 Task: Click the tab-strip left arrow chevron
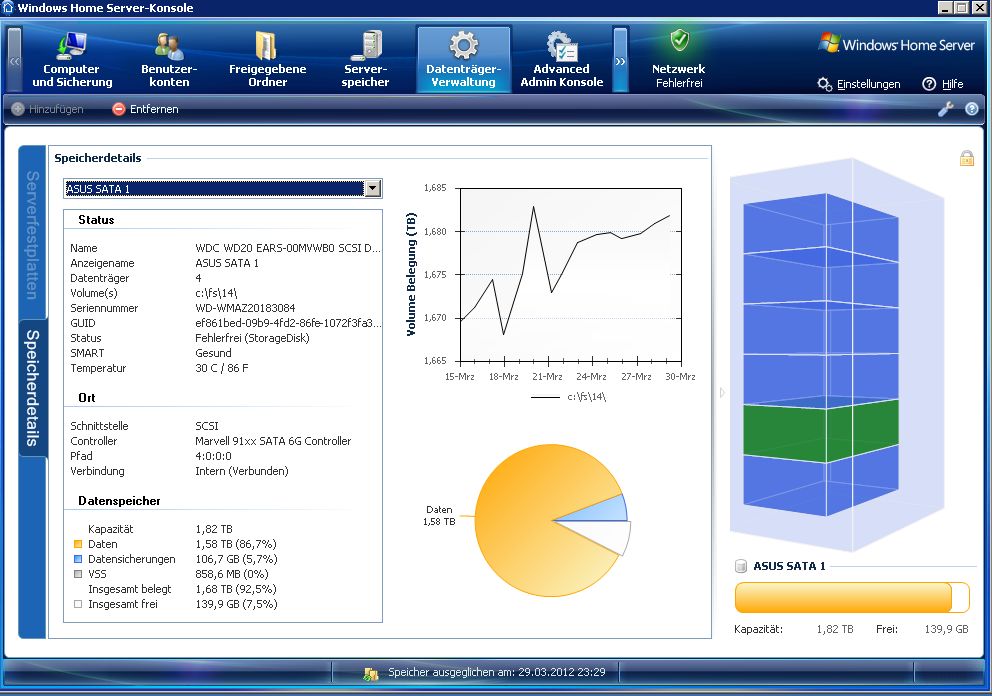click(15, 61)
